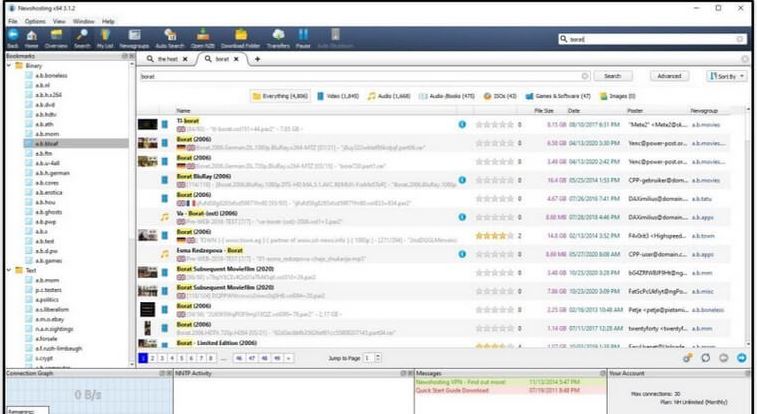
Task: Open the Home toolbar icon
Action: [x=31, y=38]
